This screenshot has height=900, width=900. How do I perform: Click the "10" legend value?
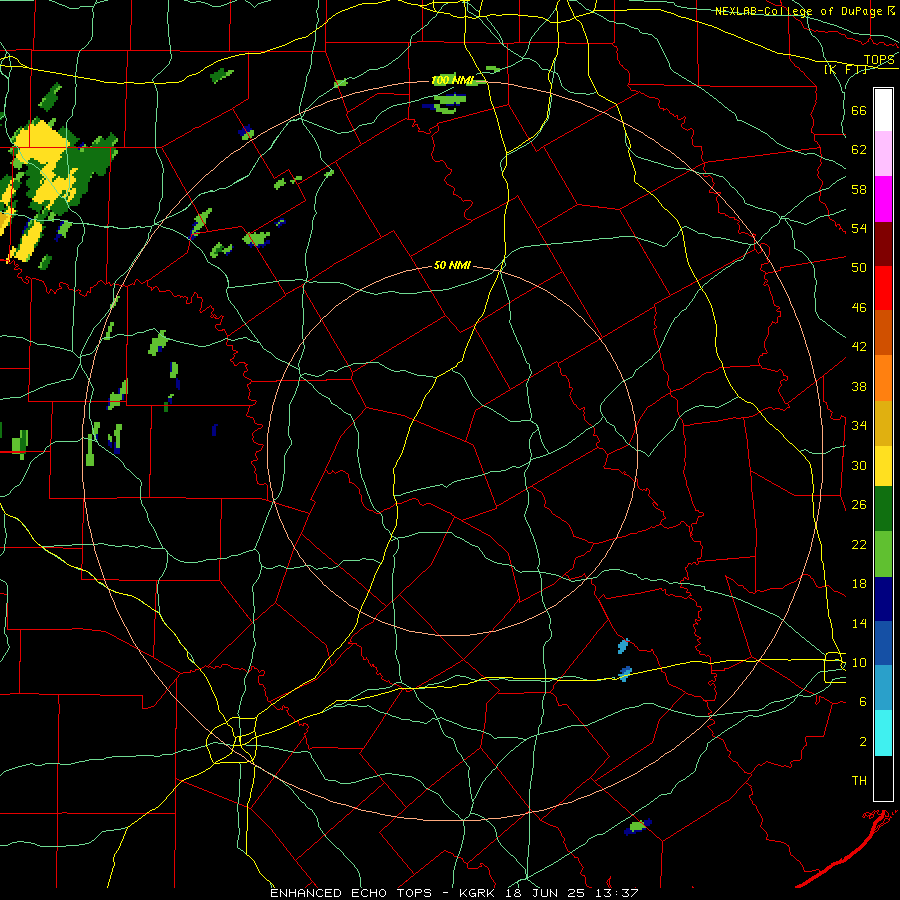point(859,662)
